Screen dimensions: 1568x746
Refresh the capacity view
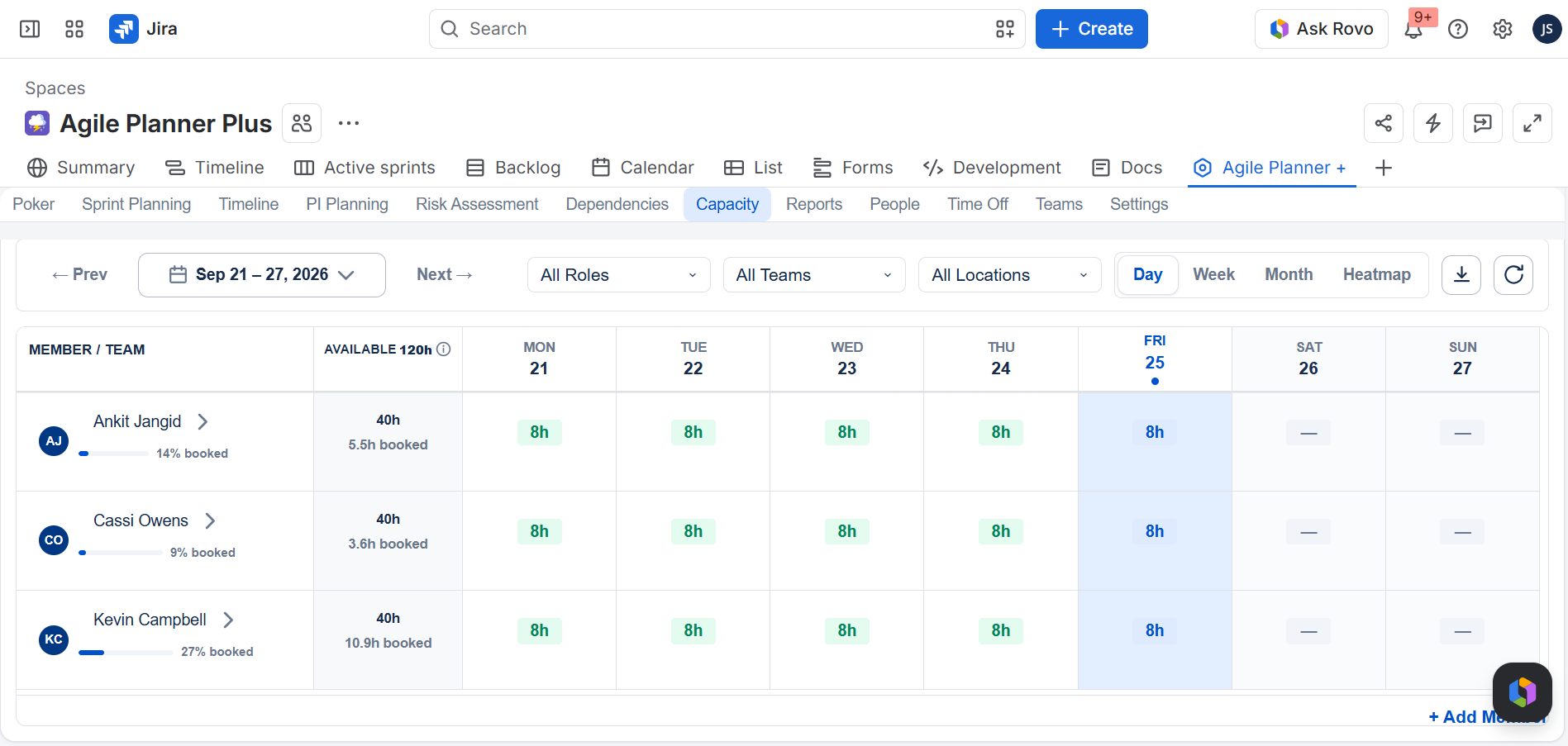[x=1513, y=275]
